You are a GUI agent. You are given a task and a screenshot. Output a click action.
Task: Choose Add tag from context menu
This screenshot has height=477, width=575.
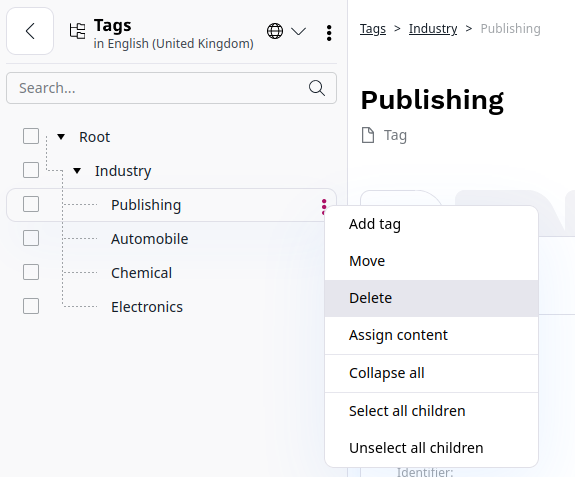[x=431, y=224]
